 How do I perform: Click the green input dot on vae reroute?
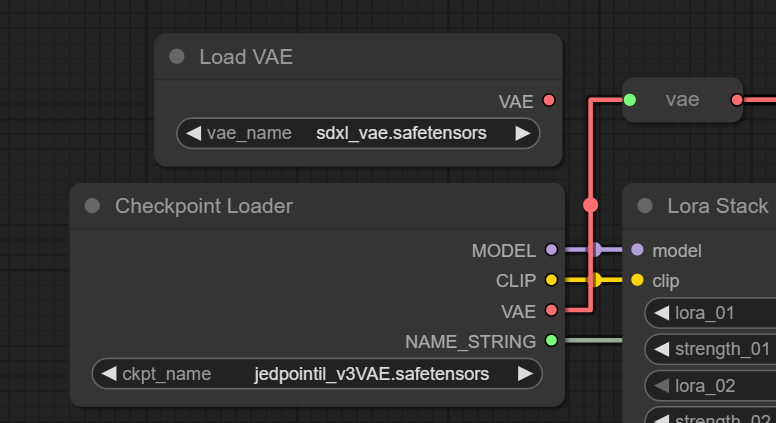point(630,100)
